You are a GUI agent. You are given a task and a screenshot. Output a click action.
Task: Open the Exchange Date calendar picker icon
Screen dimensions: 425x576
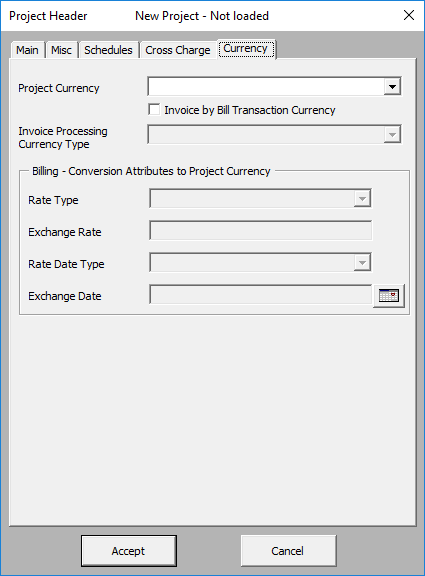[389, 295]
